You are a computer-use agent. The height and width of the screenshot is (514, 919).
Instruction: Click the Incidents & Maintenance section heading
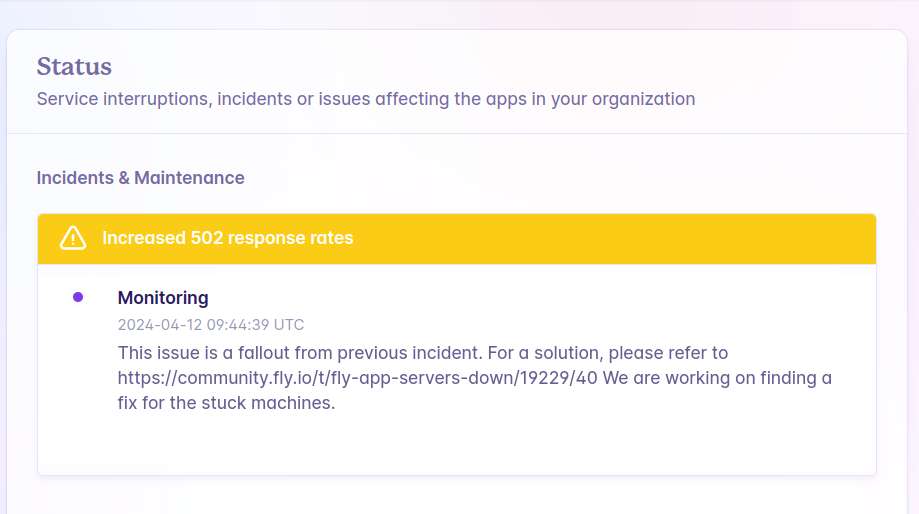click(141, 178)
